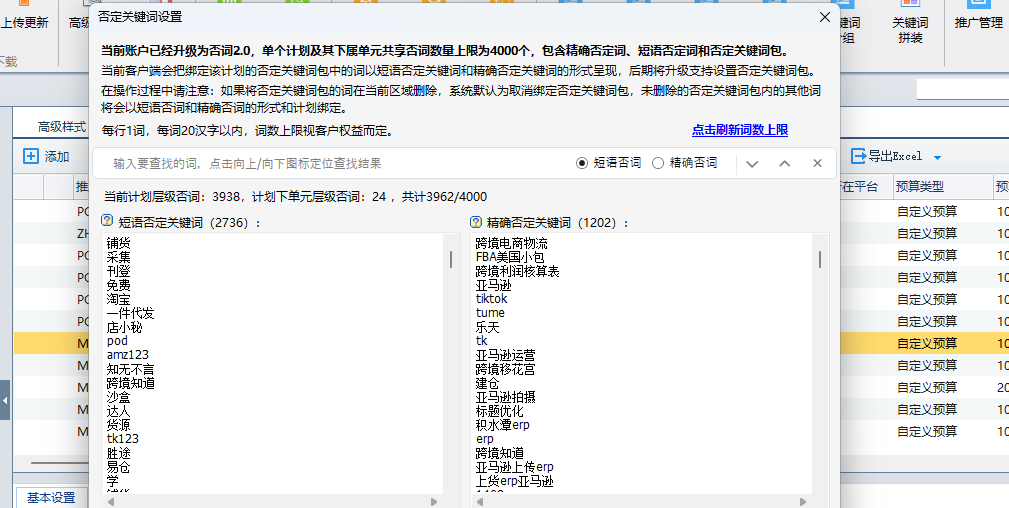This screenshot has height=508, width=1009.
Task: Select 胜途 in the phrase list
Action: (x=118, y=453)
